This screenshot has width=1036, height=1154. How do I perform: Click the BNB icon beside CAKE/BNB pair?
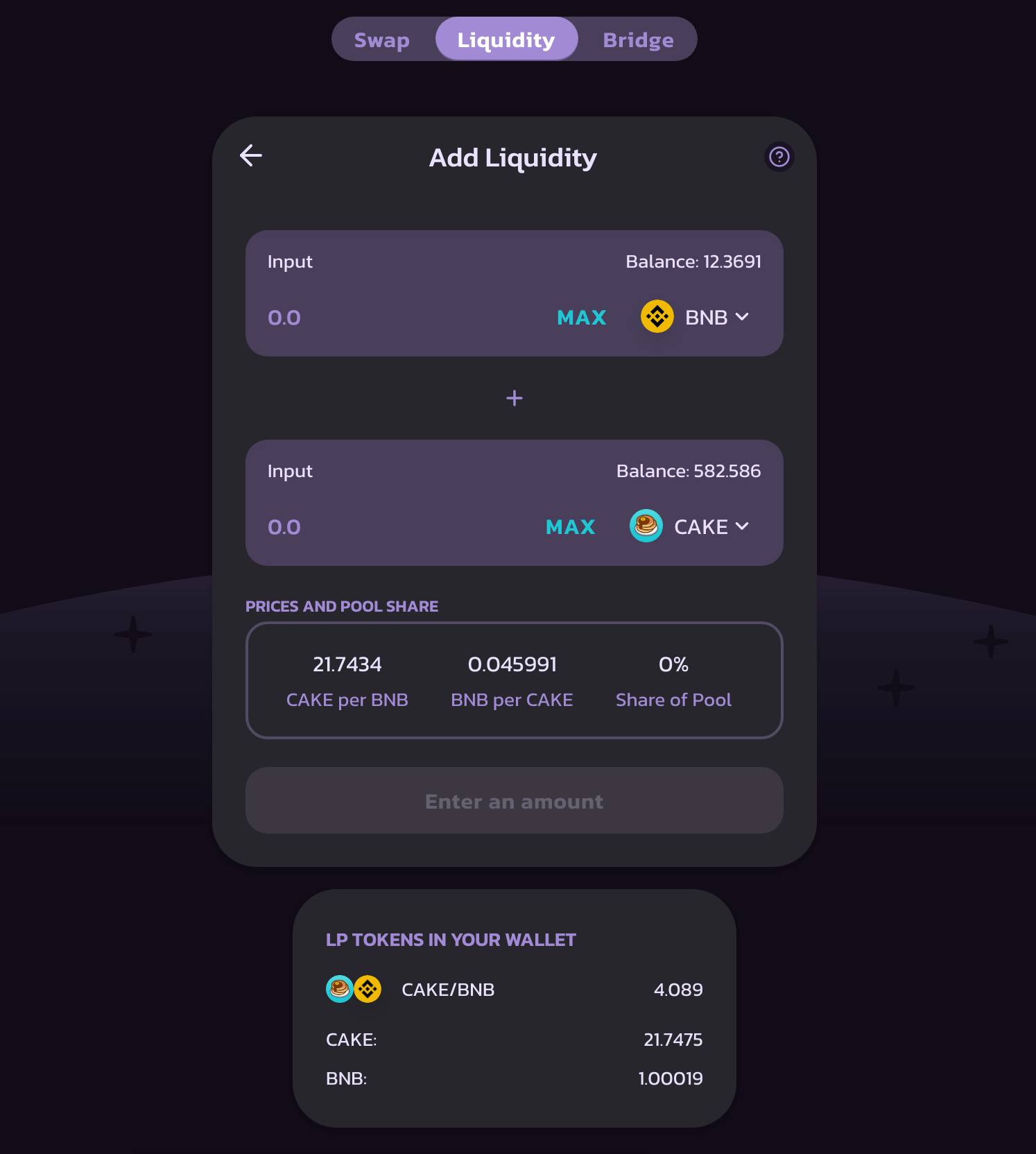367,990
